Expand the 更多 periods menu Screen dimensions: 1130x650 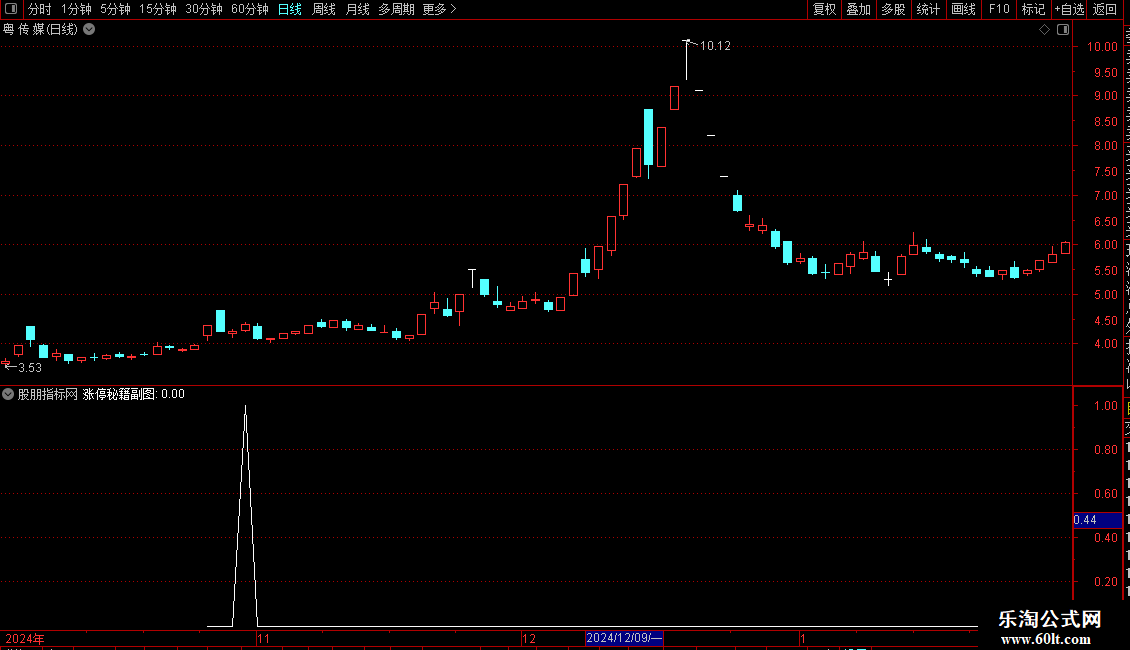click(440, 9)
